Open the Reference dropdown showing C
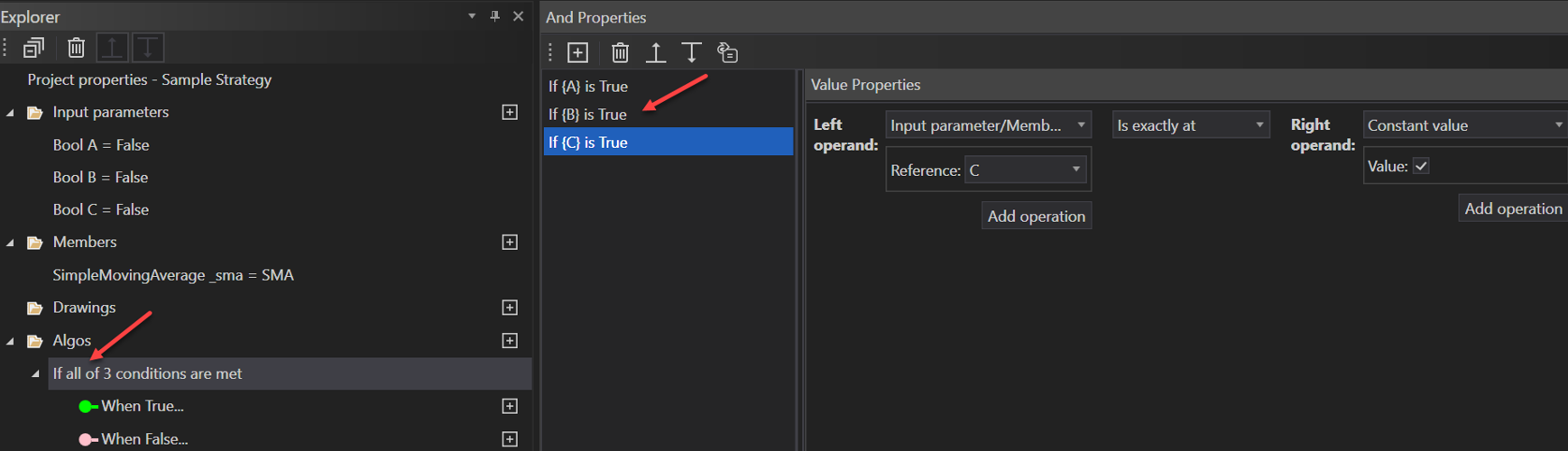 1025,170
